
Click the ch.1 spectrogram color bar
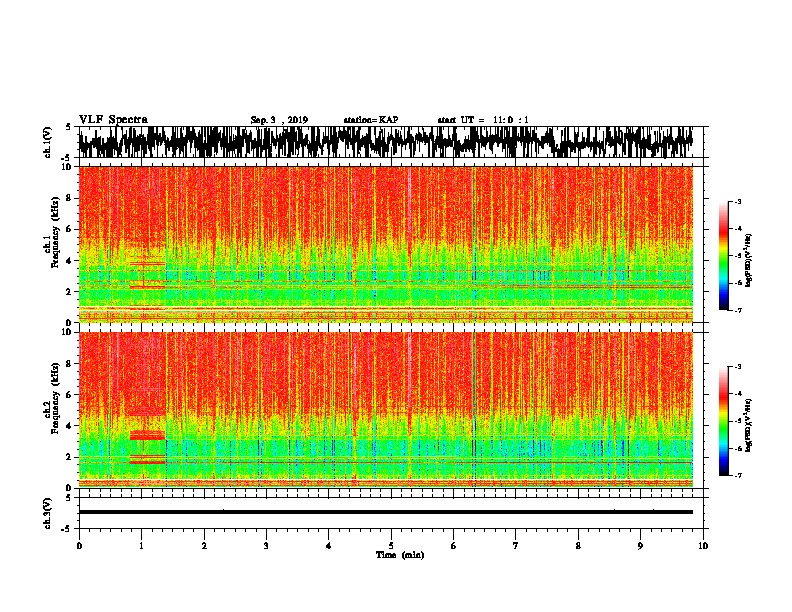(x=723, y=256)
